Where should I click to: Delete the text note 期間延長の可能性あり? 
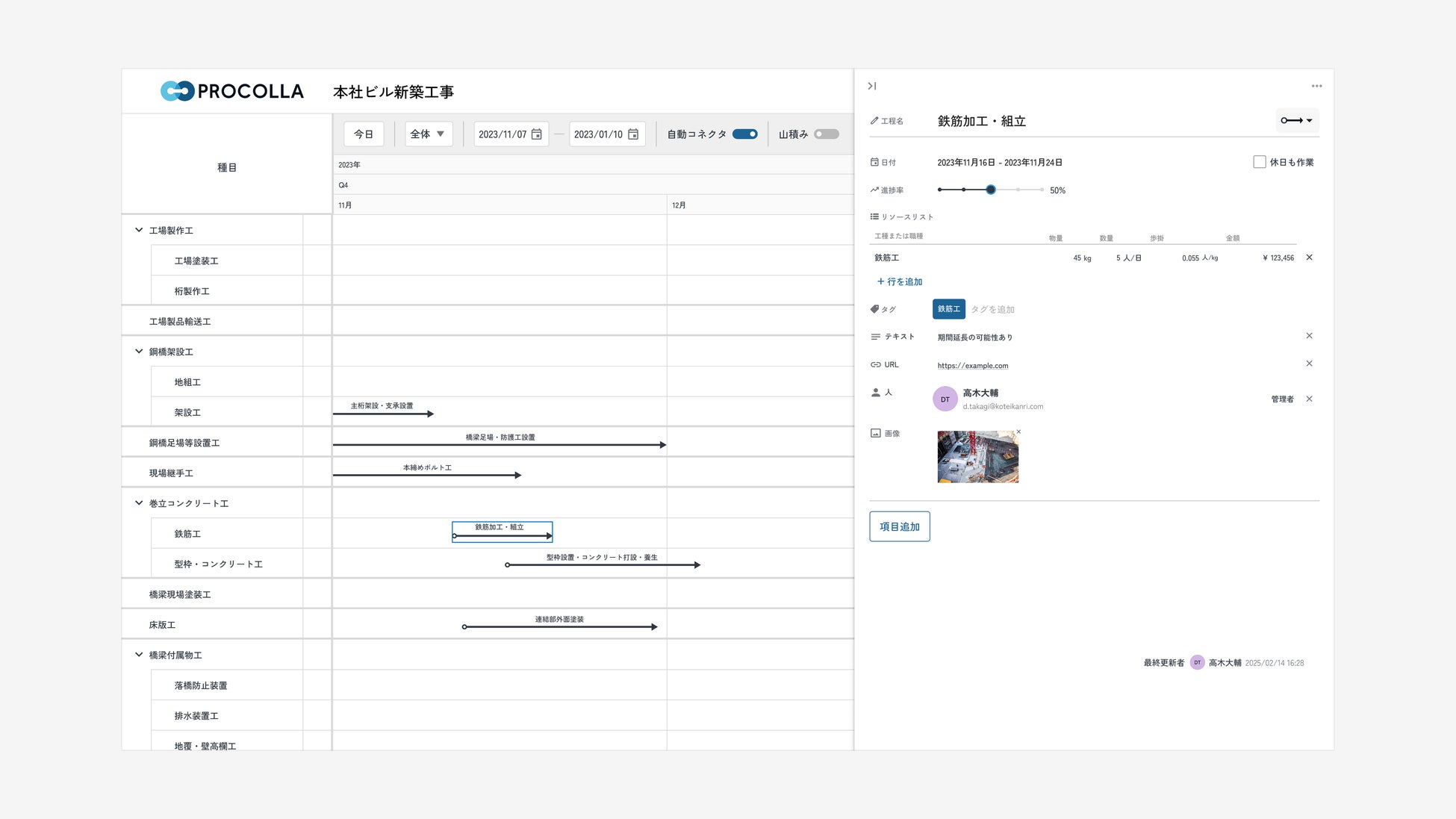coord(1309,336)
